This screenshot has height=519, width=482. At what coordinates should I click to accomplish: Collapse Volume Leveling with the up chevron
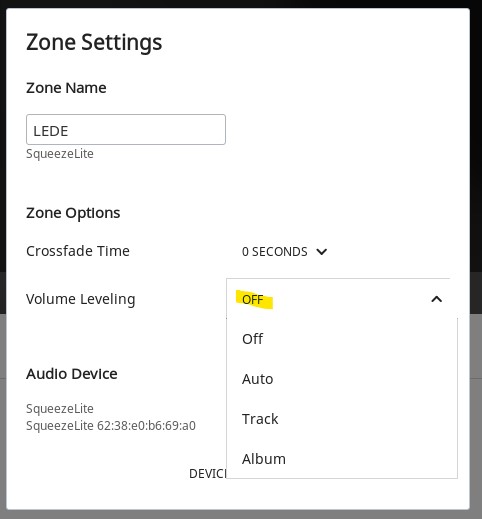(x=437, y=299)
